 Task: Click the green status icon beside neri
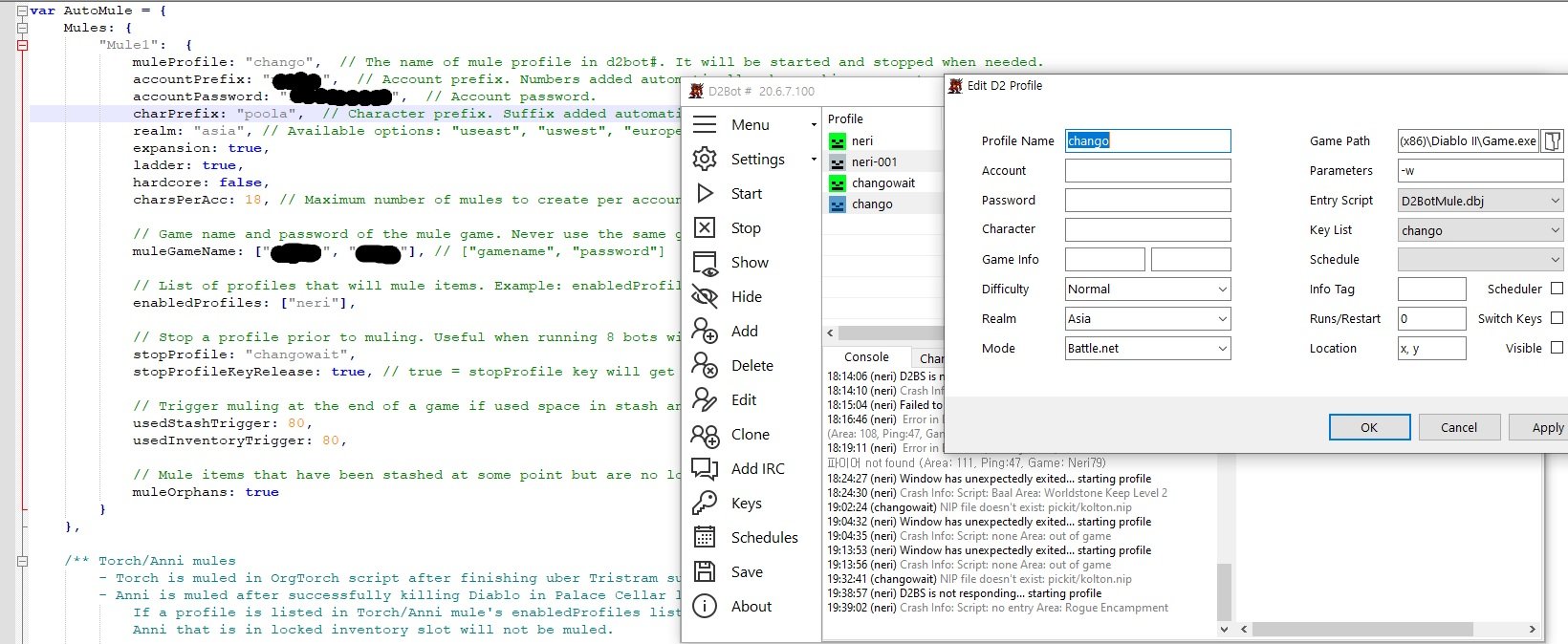[838, 141]
